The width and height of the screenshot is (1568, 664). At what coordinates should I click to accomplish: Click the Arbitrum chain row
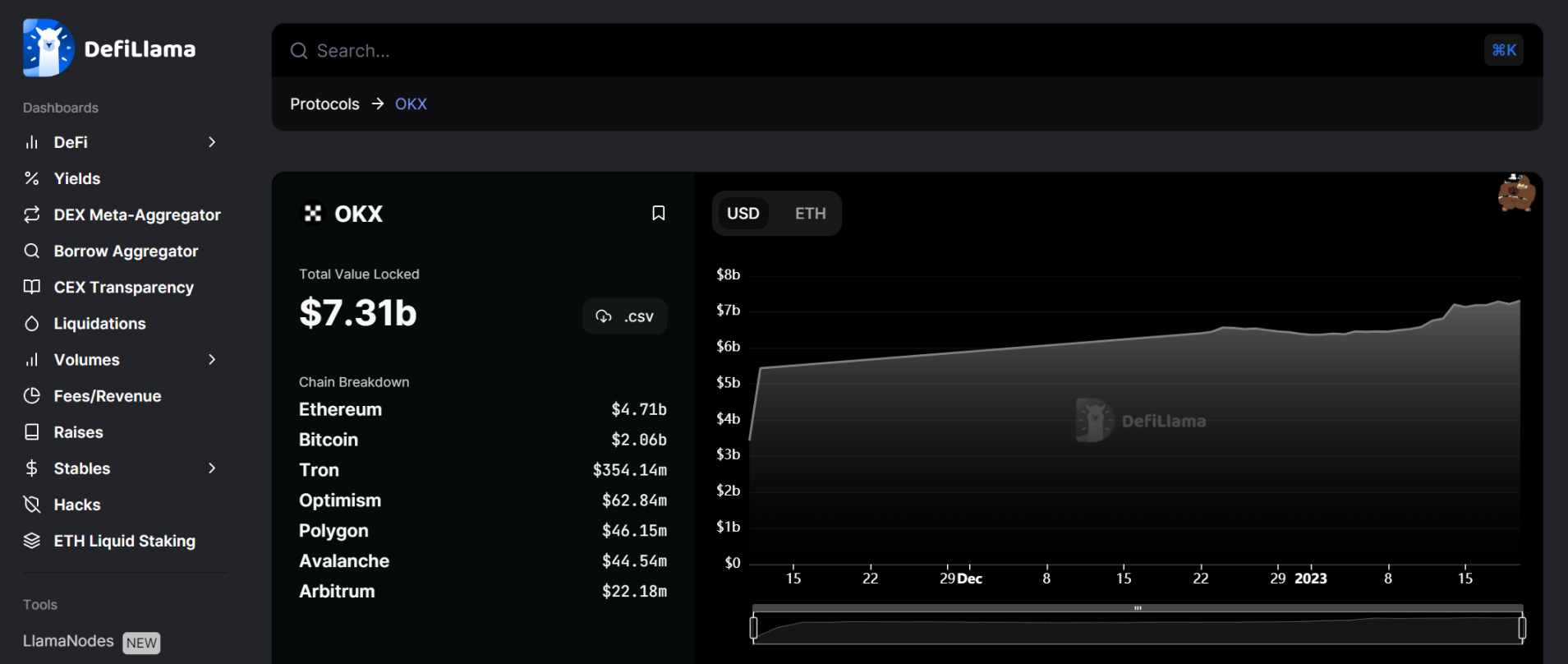click(483, 592)
